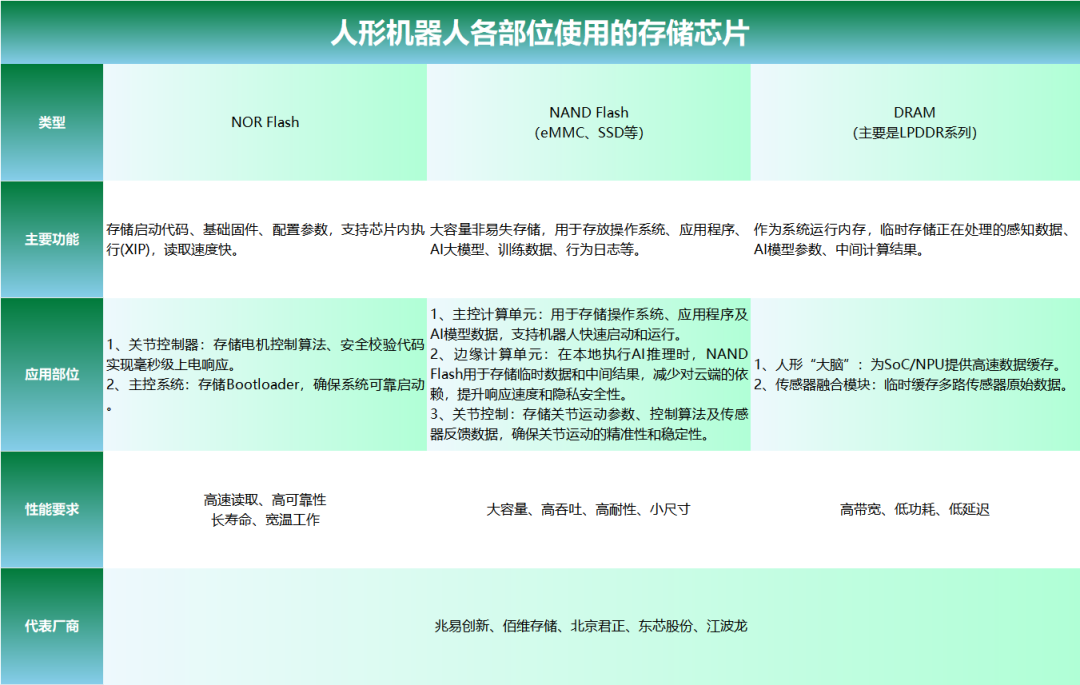This screenshot has height=685, width=1080.
Task: Click the 存储启动代码 main function cell
Action: [265, 240]
